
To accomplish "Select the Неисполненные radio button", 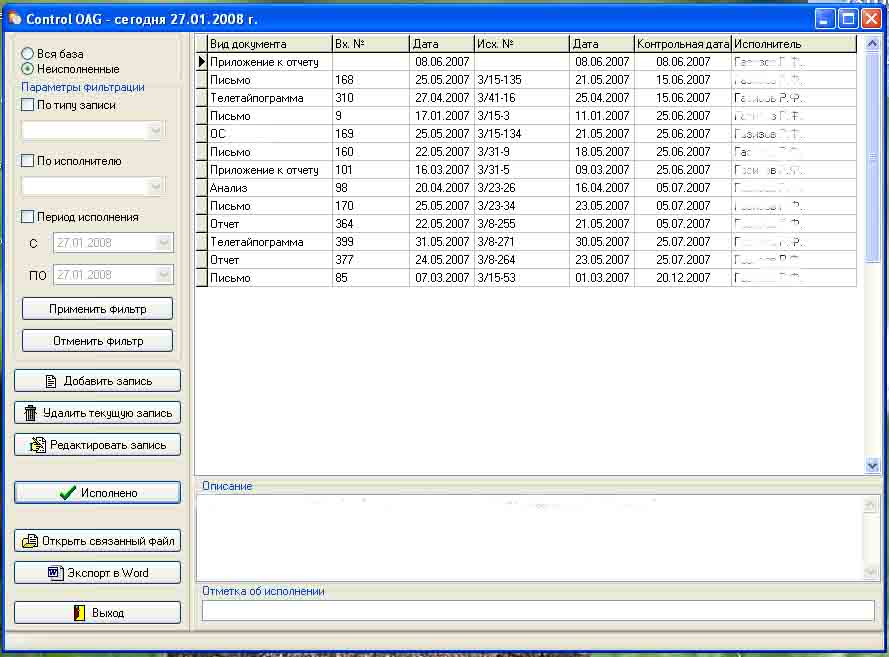I will pos(28,69).
